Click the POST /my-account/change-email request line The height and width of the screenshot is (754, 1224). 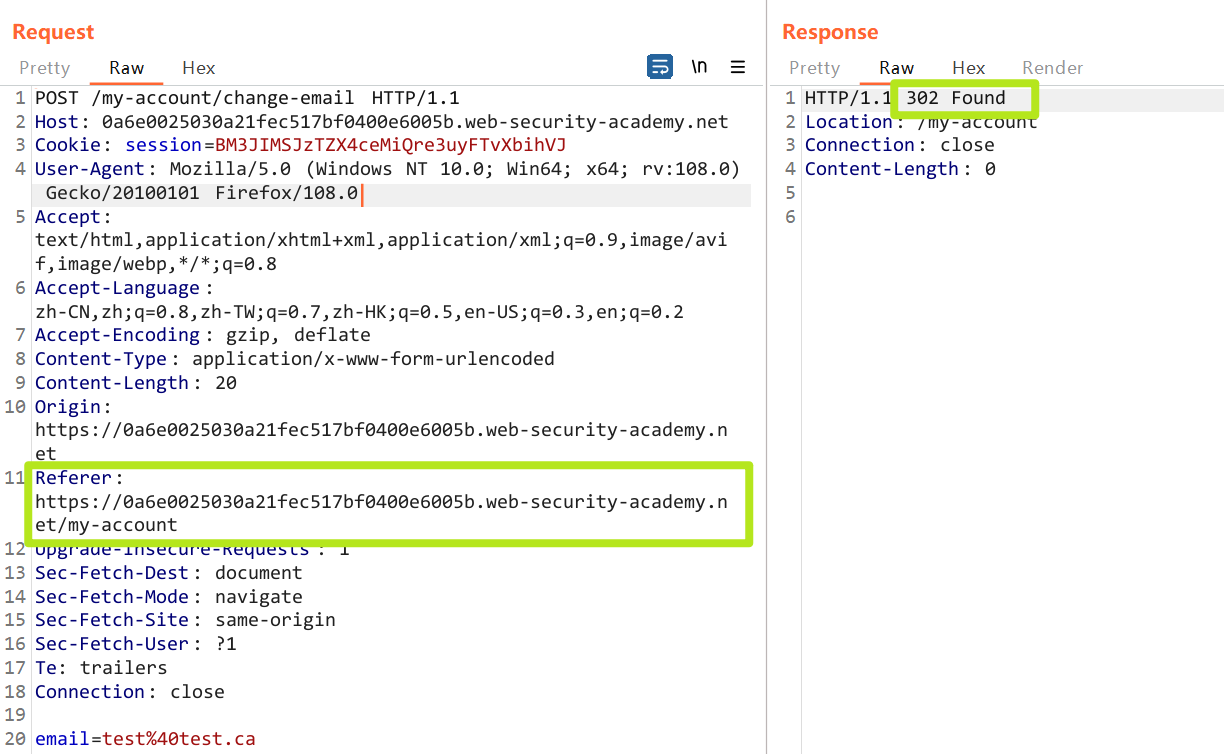pos(246,98)
